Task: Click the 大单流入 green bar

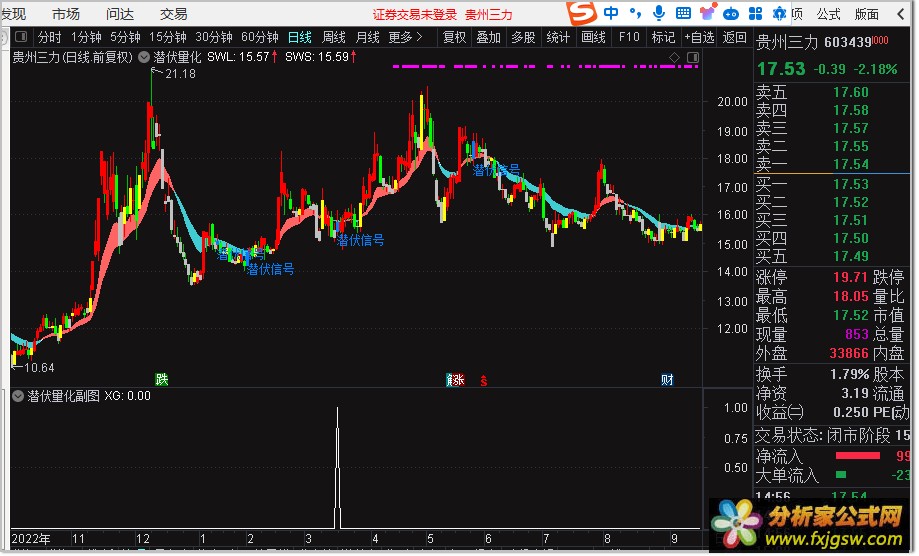Action: pyautogui.click(x=841, y=475)
